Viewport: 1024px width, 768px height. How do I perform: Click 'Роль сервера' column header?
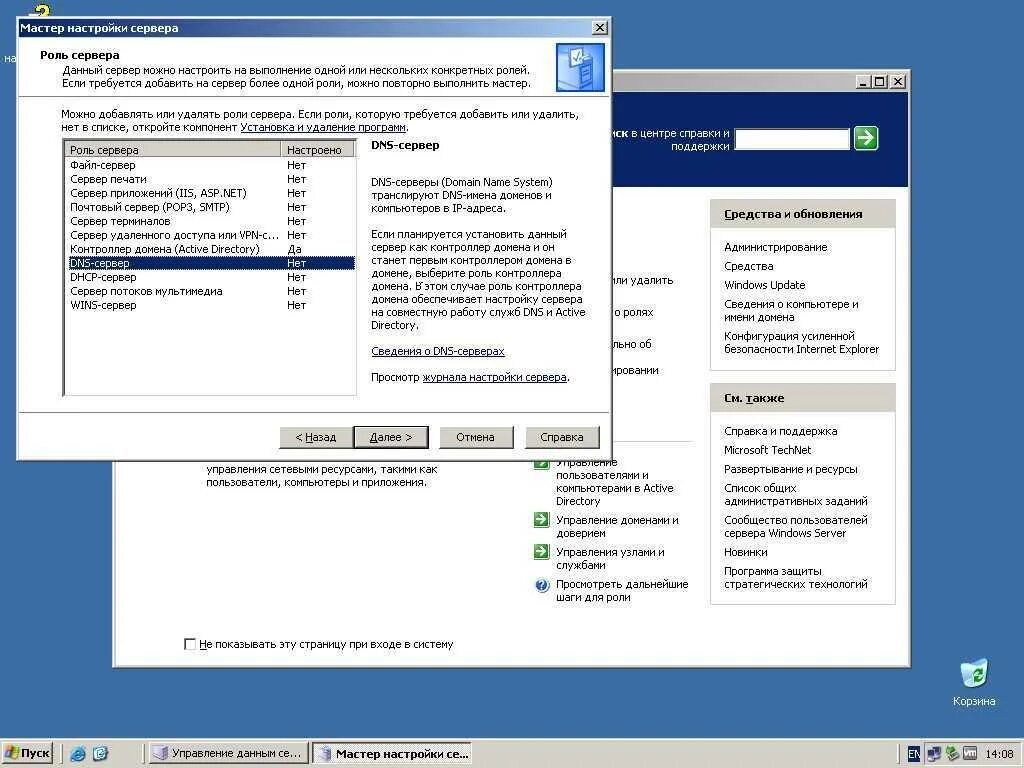[x=173, y=150]
